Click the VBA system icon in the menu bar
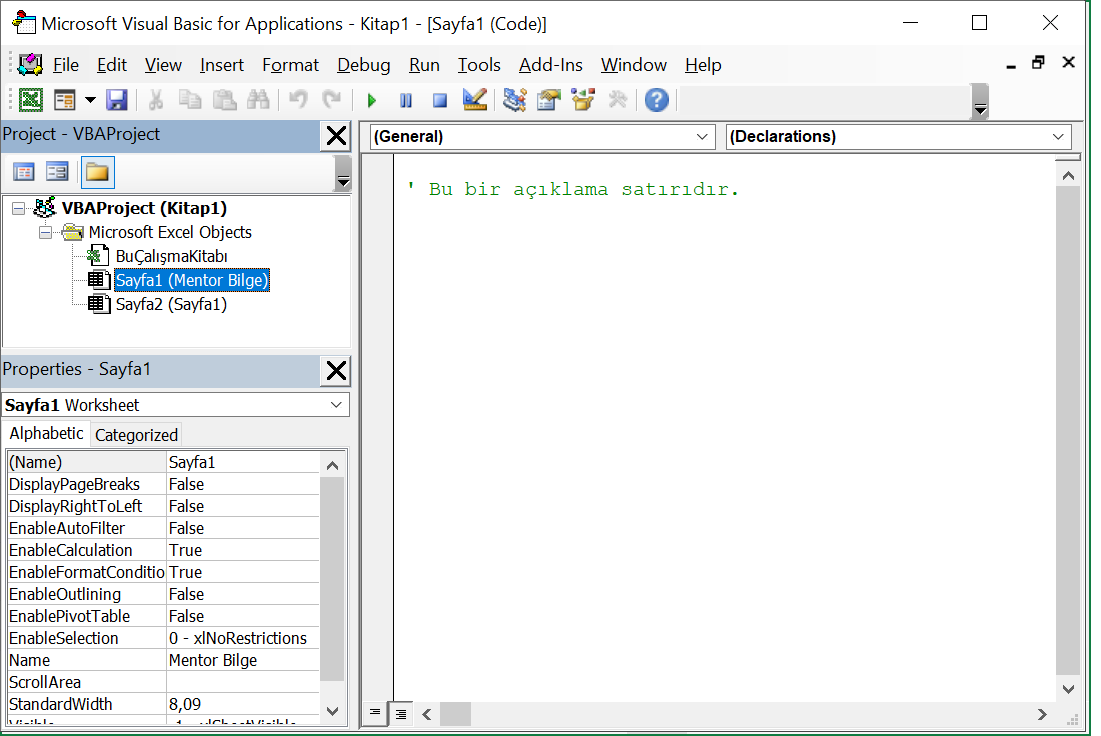Viewport: 1101px width, 736px height. point(30,65)
